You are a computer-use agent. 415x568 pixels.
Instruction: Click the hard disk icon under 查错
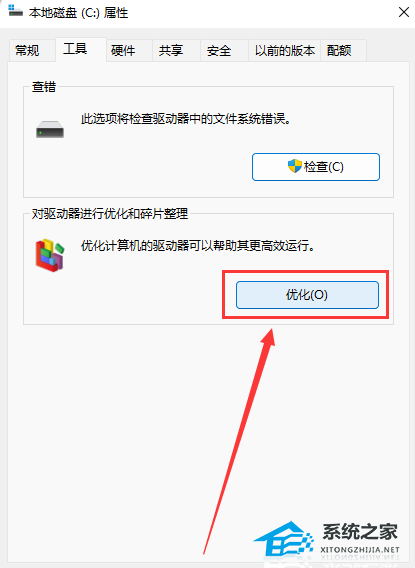(50, 129)
